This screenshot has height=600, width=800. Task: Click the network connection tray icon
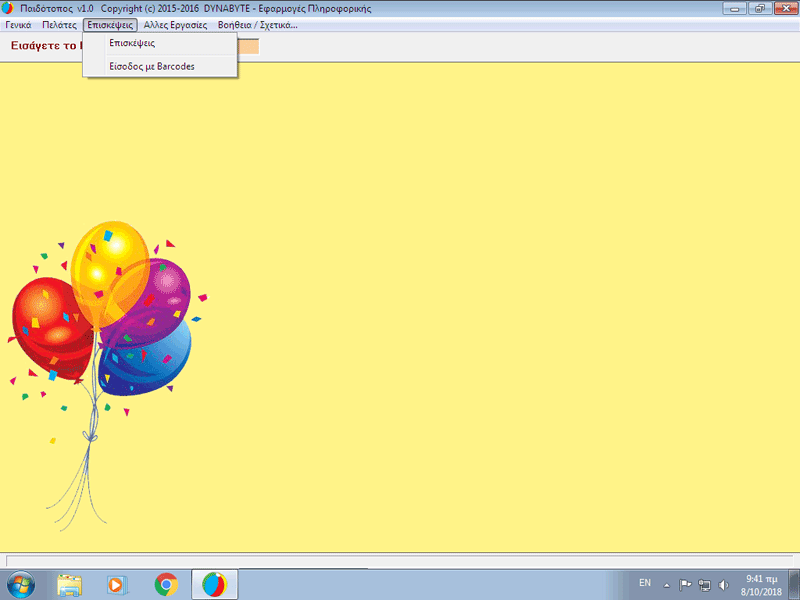pos(705,585)
